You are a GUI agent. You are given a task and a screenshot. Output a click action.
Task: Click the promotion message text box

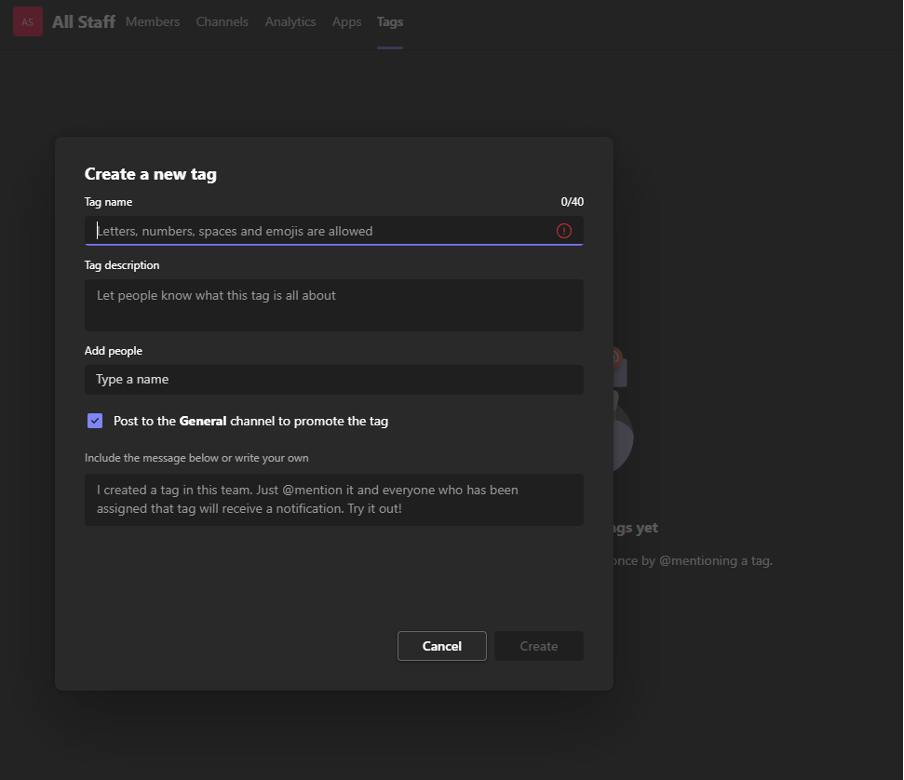tap(333, 499)
